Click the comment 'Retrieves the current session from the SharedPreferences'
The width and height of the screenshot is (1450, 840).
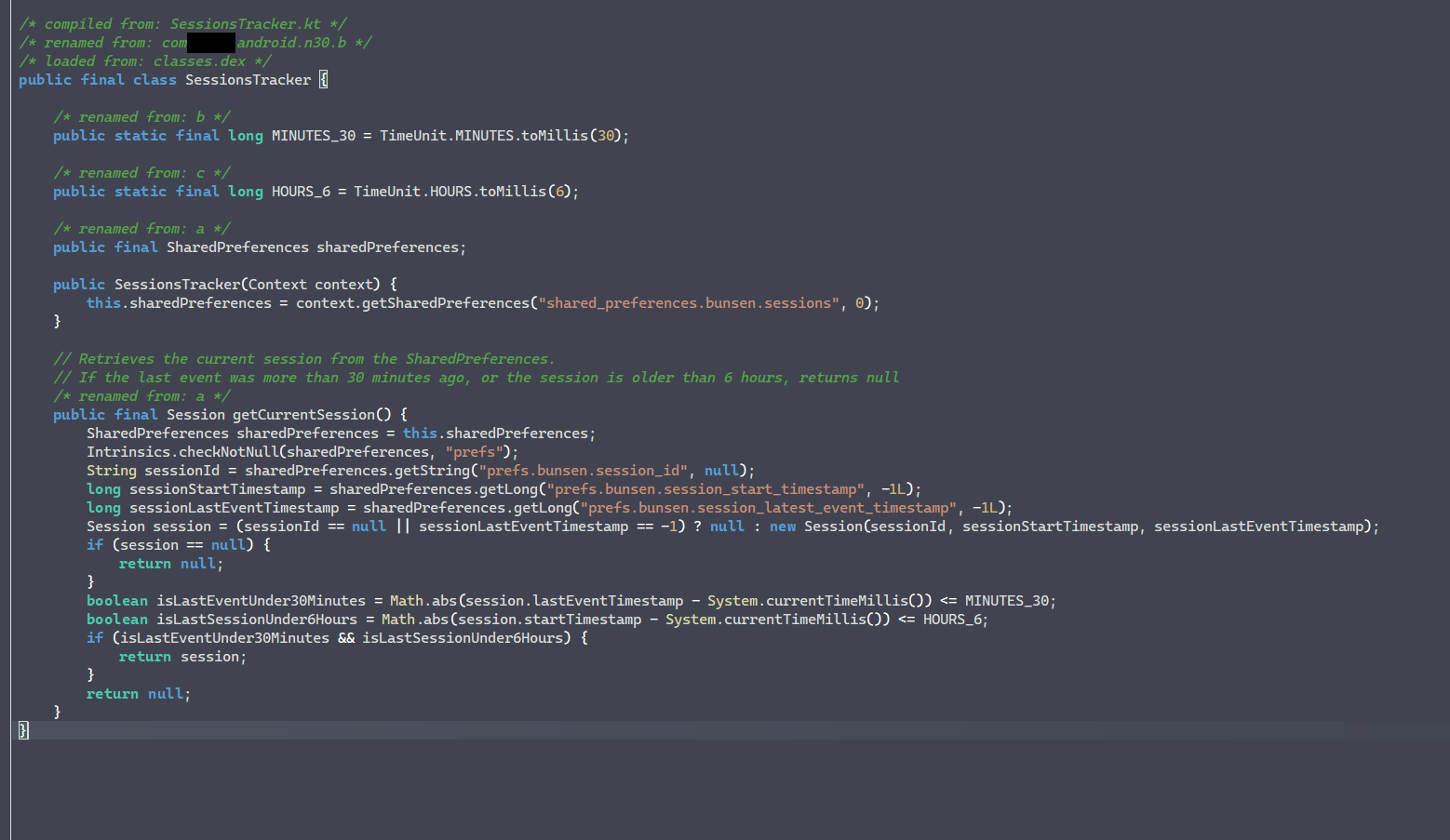tap(303, 359)
